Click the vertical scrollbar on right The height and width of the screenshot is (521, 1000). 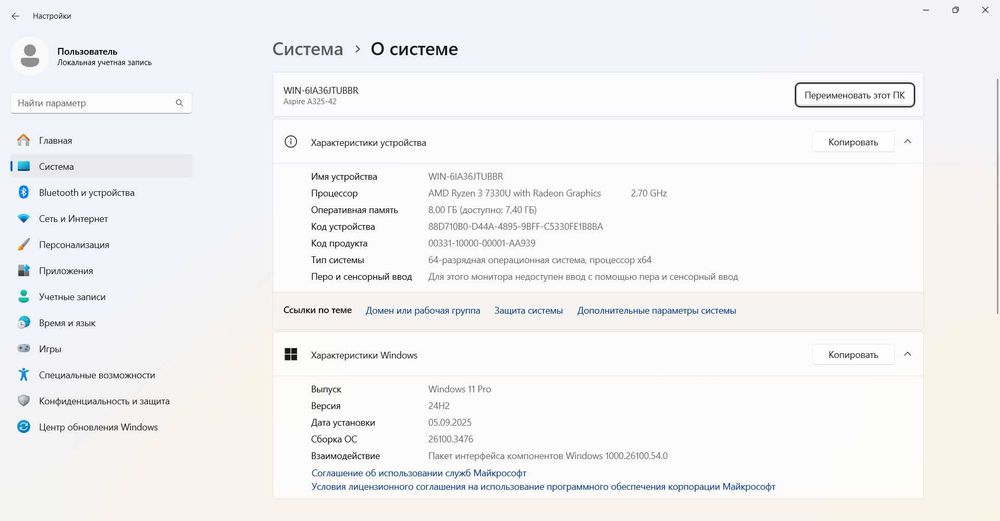(x=997, y=196)
